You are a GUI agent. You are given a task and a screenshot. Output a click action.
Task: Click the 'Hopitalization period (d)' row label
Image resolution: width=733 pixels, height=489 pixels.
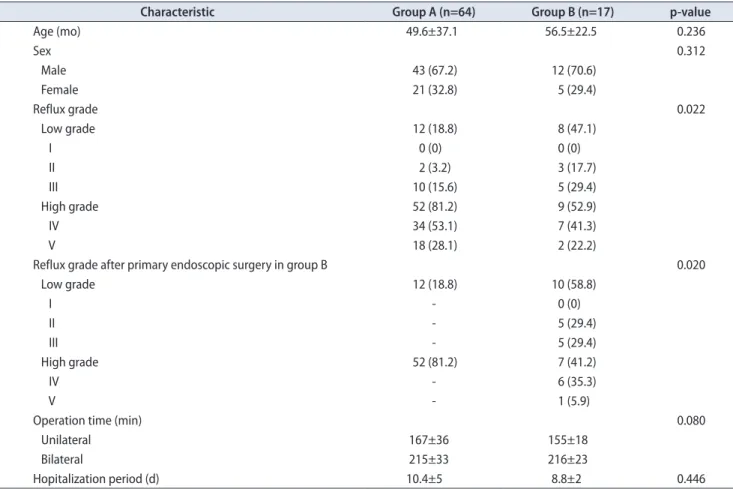click(x=96, y=479)
